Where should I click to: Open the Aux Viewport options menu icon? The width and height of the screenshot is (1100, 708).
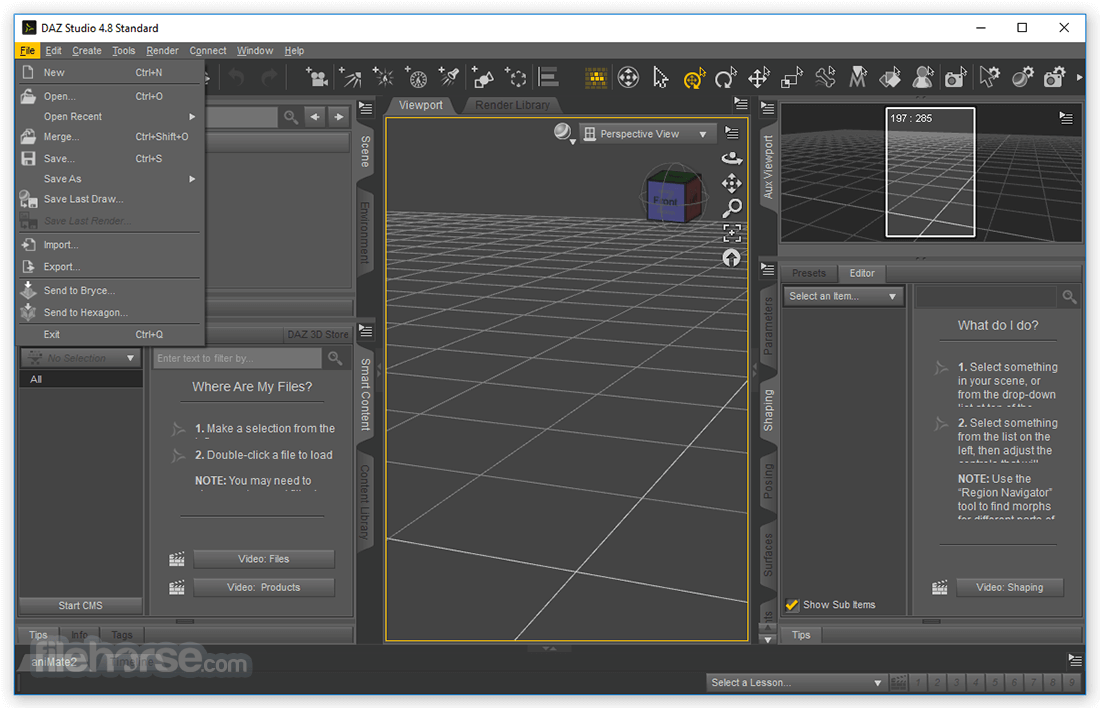click(1066, 118)
